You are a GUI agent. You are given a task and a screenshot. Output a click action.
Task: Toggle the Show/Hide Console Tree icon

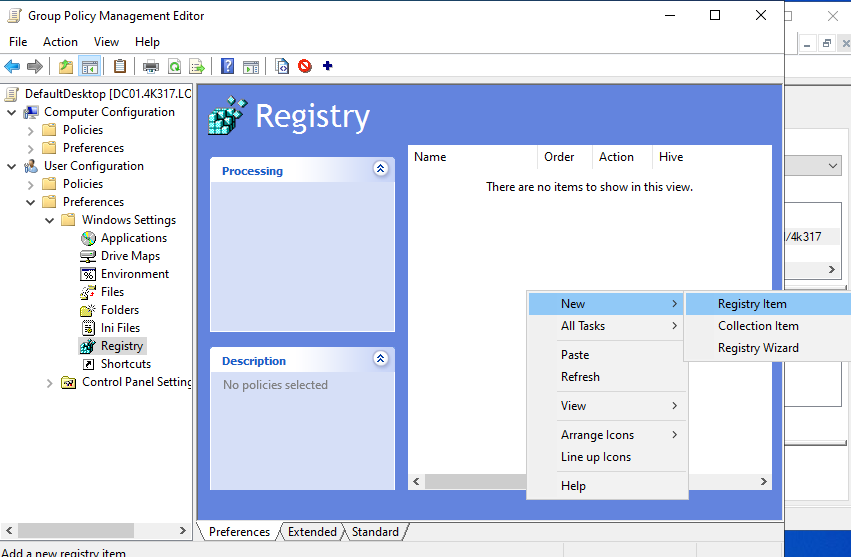coord(89,67)
